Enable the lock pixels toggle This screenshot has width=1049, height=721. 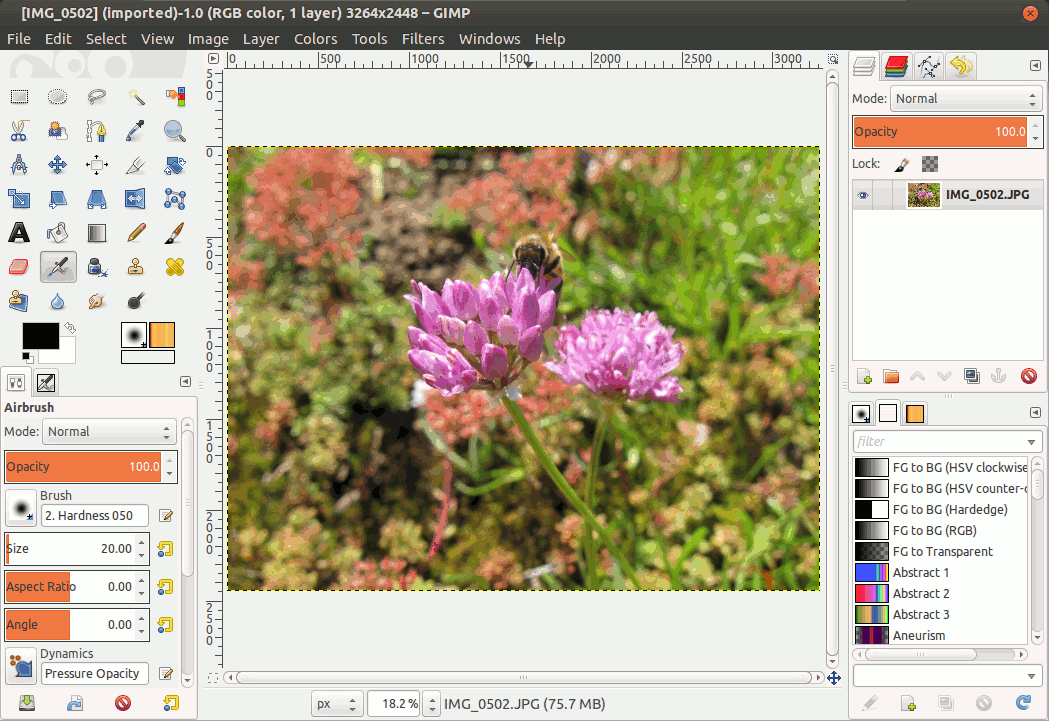point(901,164)
